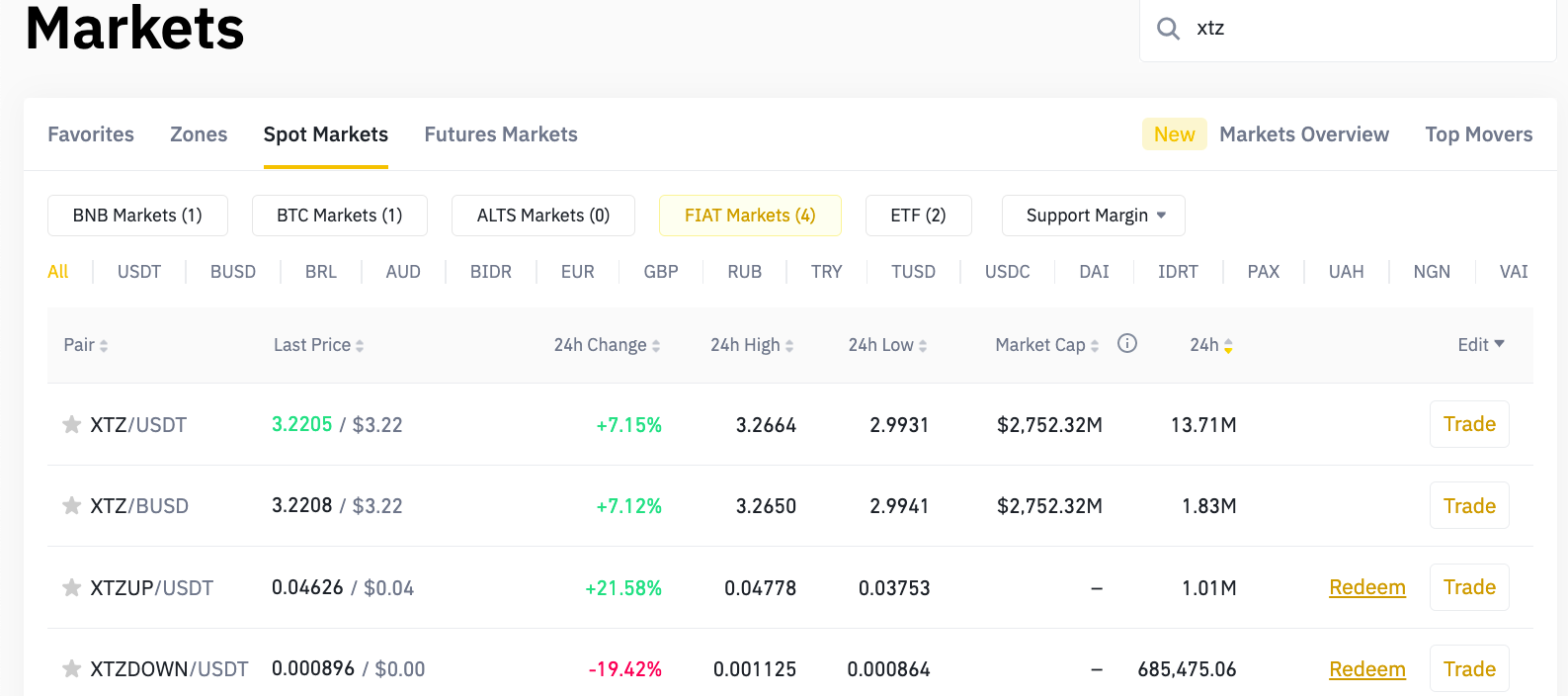Sort by Last Price column
Viewport: 1568px width, 696px height.
360,346
